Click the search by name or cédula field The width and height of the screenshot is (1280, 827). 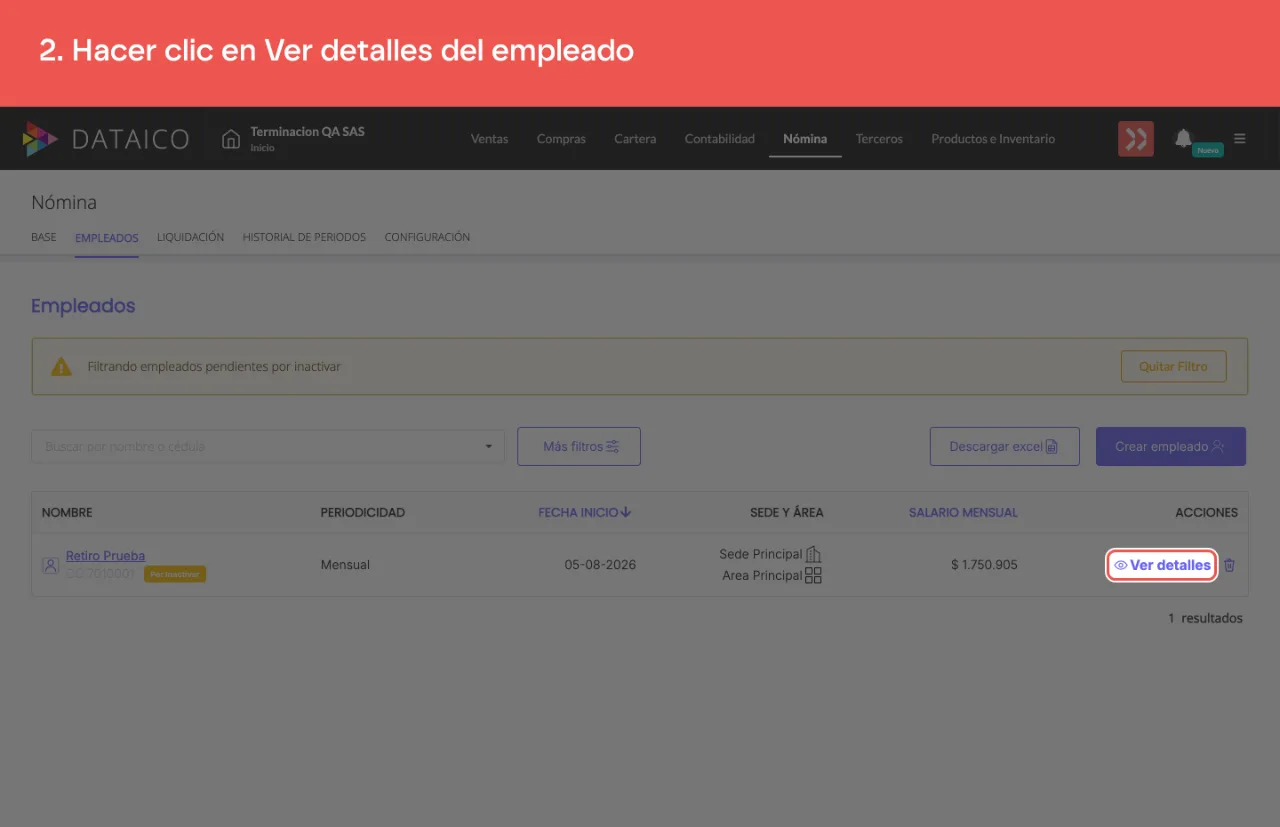268,447
